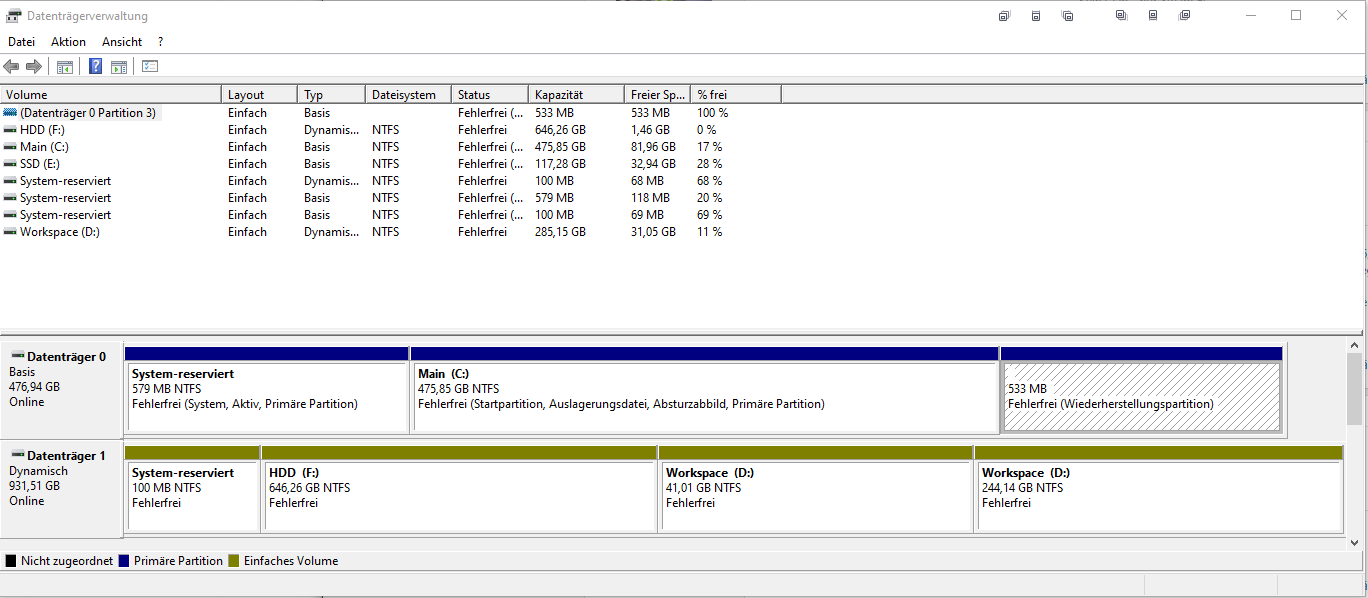The image size is (1368, 598).
Task: Open the ? help menu
Action: 160,42
